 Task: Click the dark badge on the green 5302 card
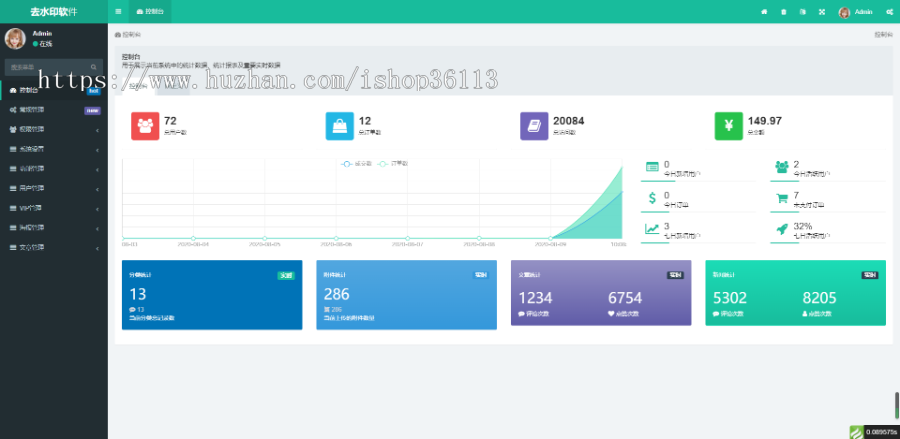pos(870,275)
